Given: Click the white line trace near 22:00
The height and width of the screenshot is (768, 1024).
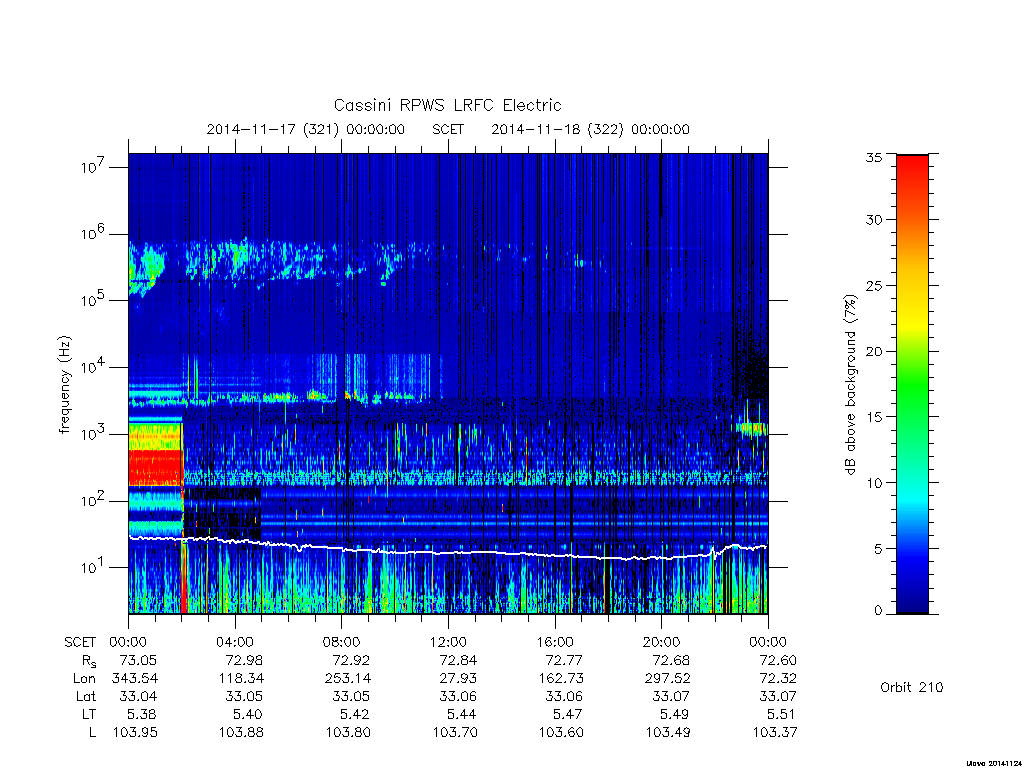Looking at the screenshot, I should pyautogui.click(x=714, y=554).
